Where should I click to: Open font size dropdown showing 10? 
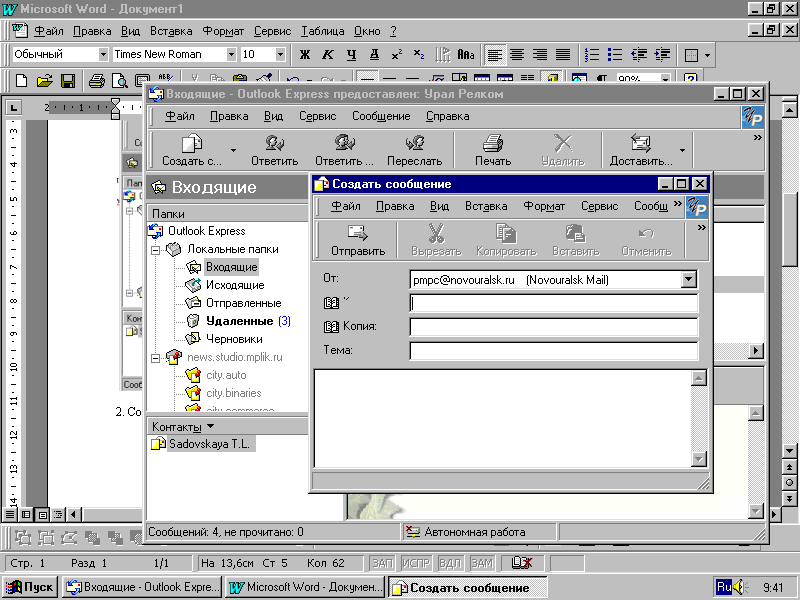point(280,54)
